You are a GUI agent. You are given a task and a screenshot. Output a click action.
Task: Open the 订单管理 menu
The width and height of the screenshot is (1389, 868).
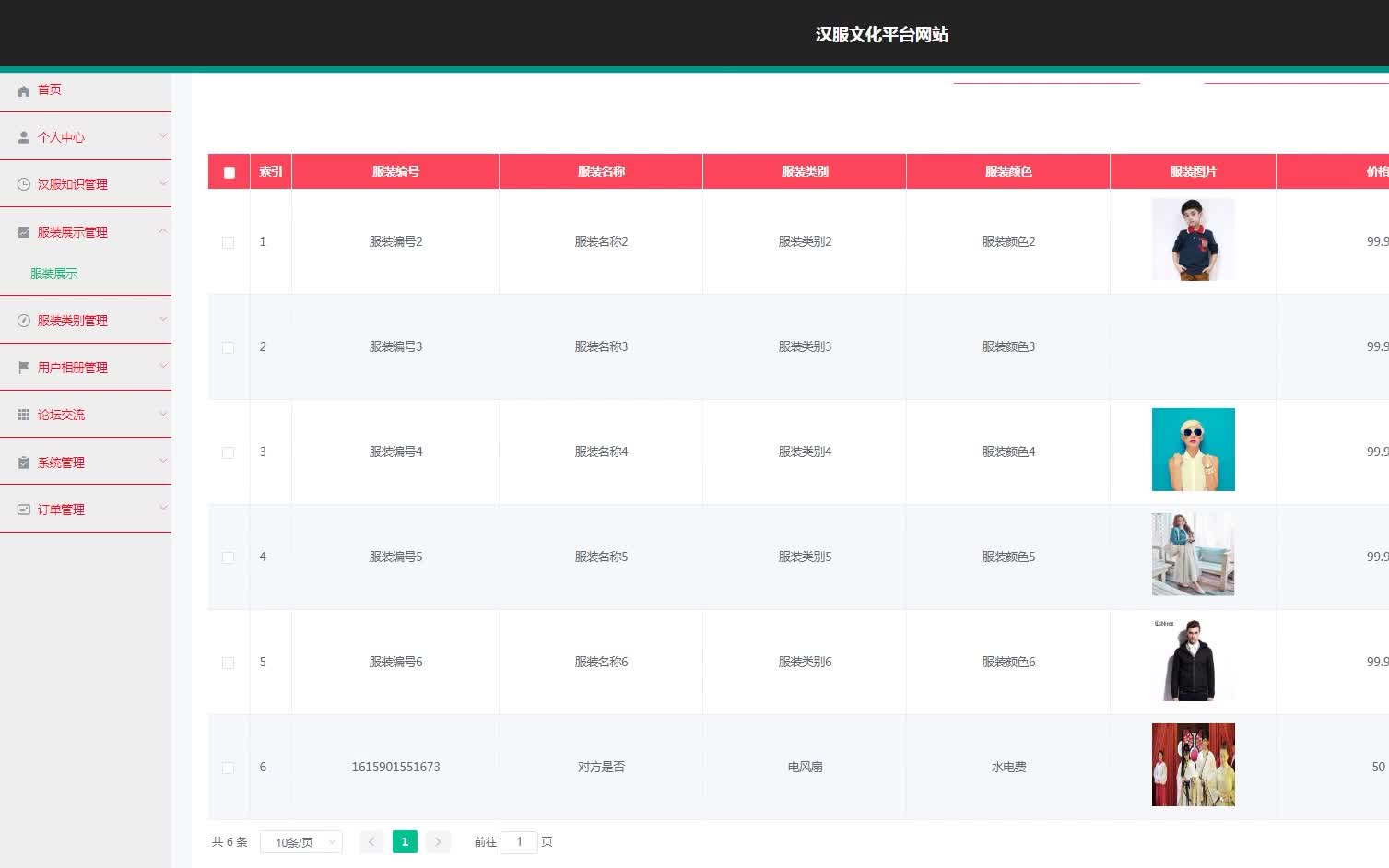86,510
